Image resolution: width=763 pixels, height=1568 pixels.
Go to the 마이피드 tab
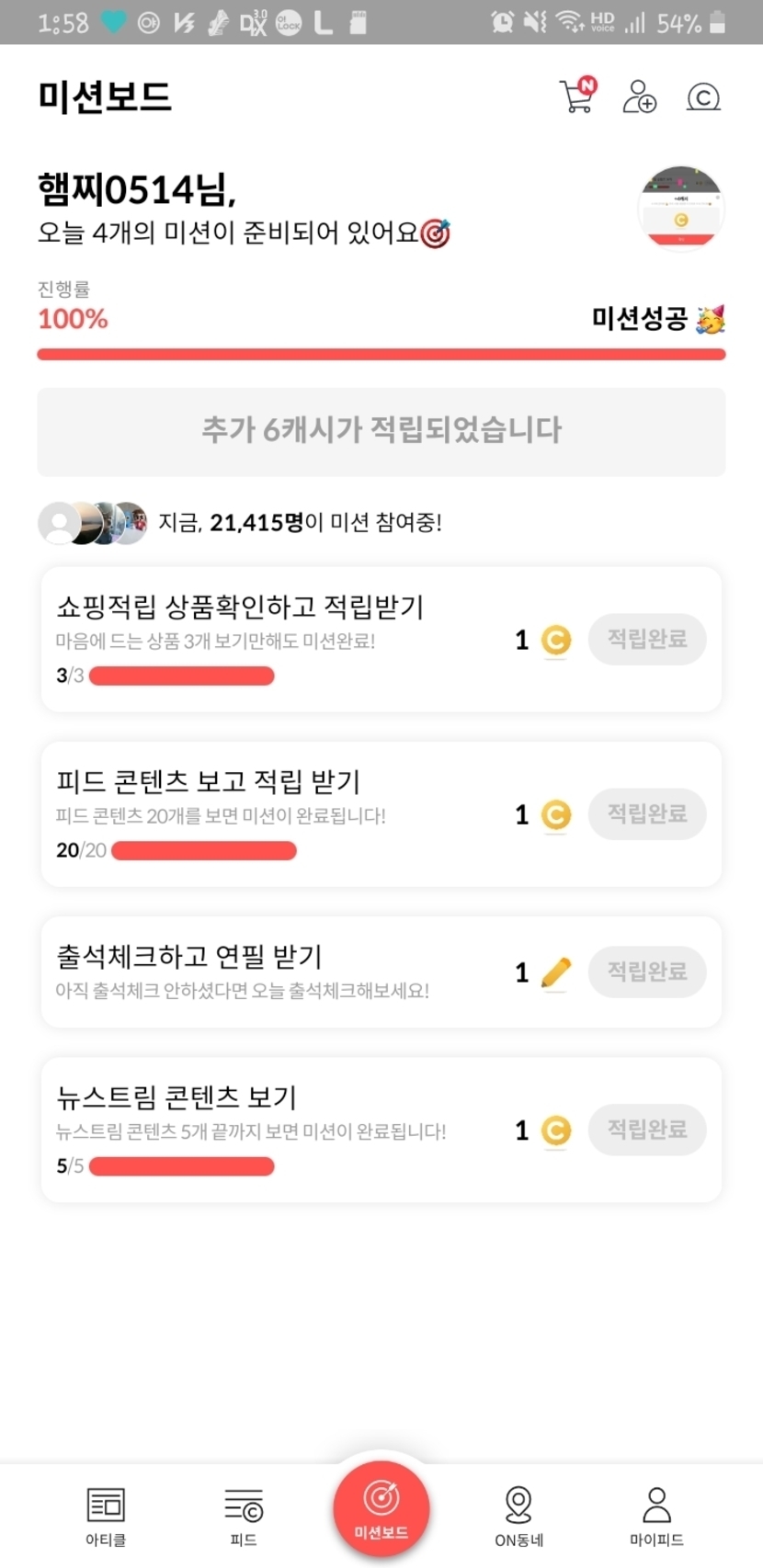(656, 1515)
